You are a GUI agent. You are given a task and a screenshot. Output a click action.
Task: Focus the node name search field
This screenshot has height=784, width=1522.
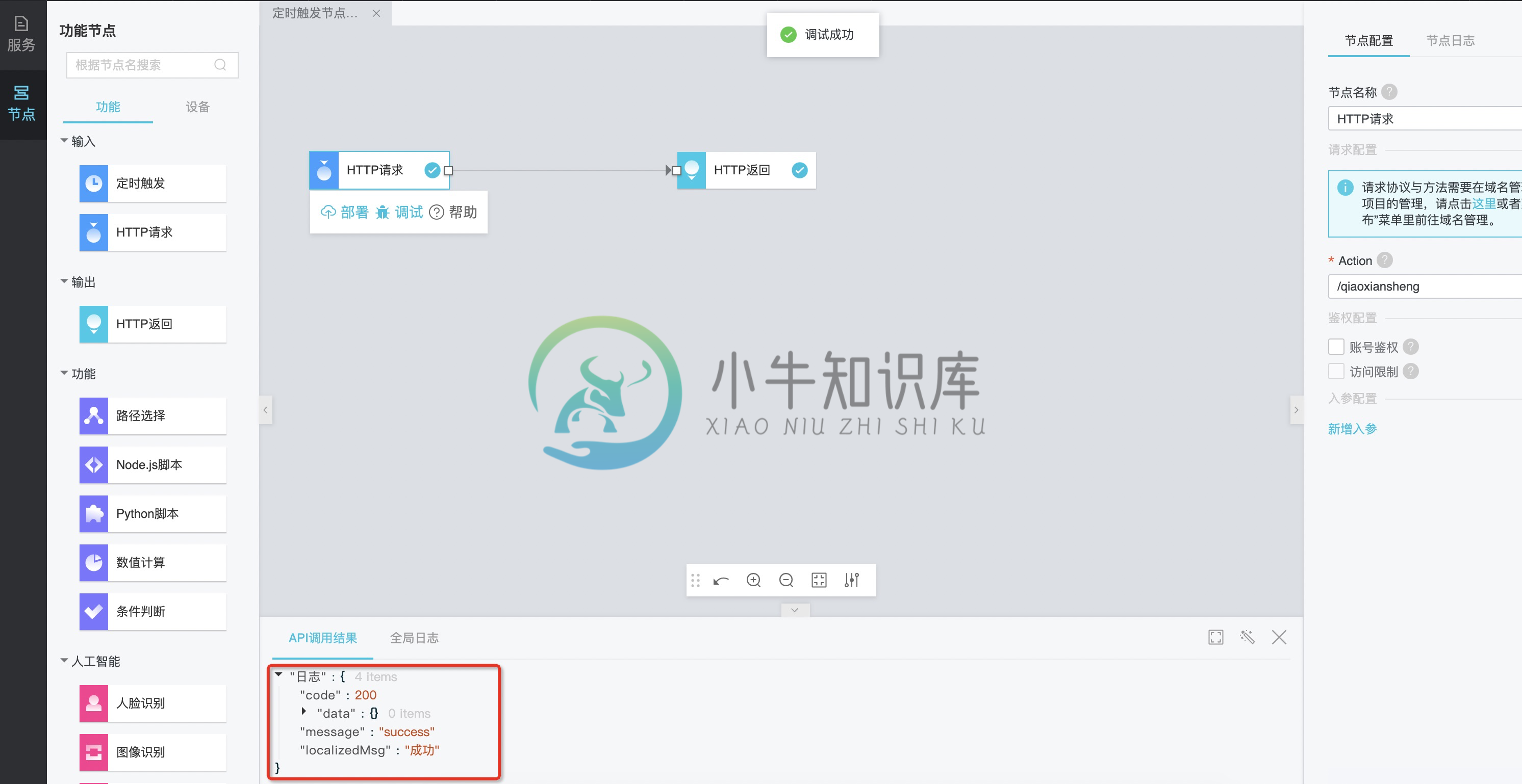153,65
